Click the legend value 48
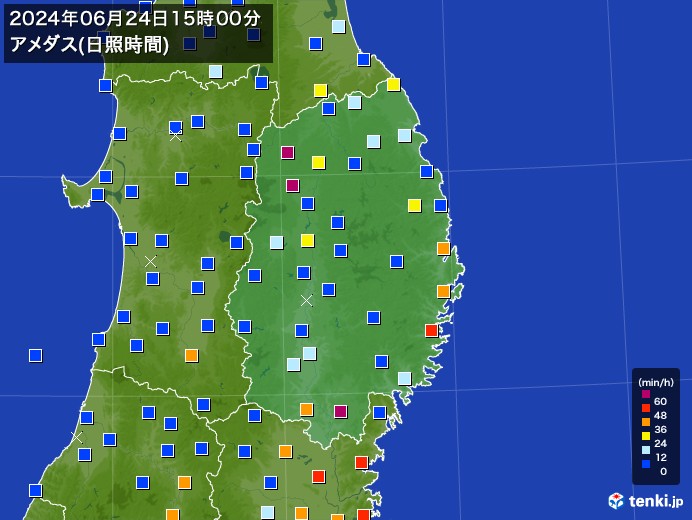Image resolution: width=692 pixels, height=520 pixels. (x=660, y=415)
